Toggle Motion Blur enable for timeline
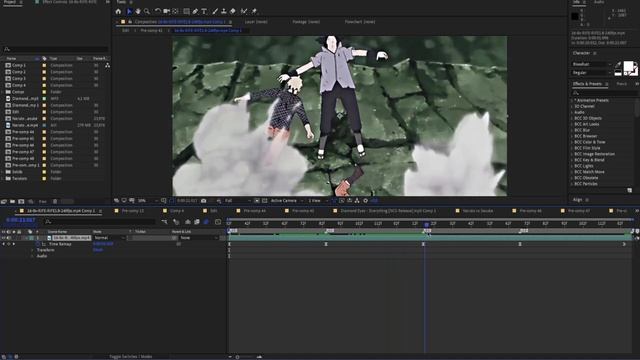The width and height of the screenshot is (640, 360). (x=206, y=222)
